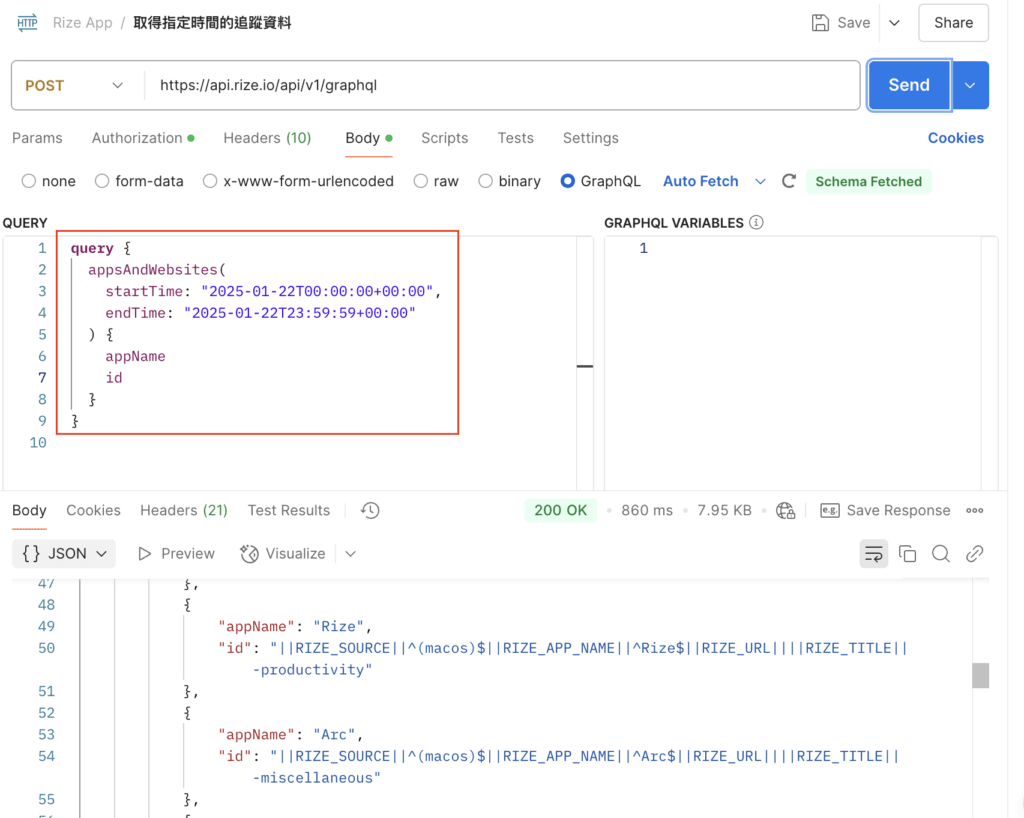Open the Headers (10) request tab

click(267, 138)
